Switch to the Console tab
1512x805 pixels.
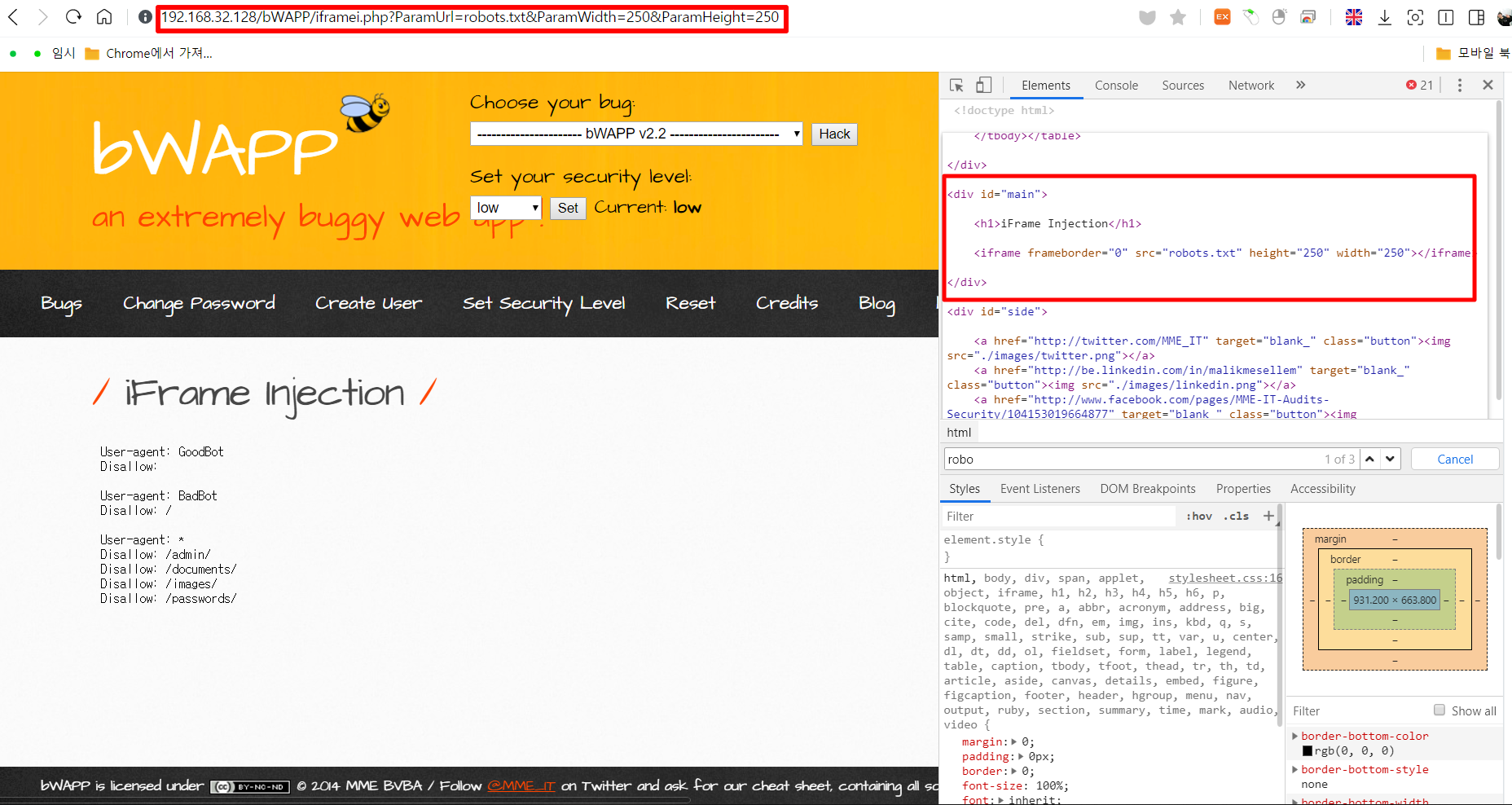pos(1116,85)
